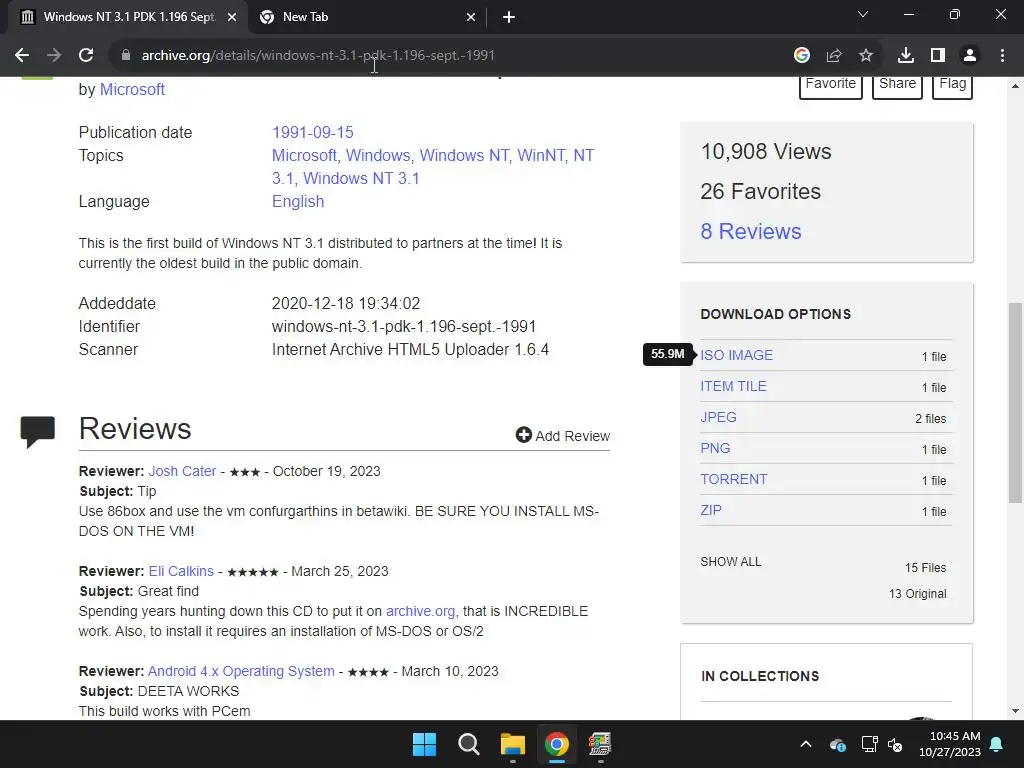Click the 13 Original files link
1024x768 pixels.
pos(917,594)
